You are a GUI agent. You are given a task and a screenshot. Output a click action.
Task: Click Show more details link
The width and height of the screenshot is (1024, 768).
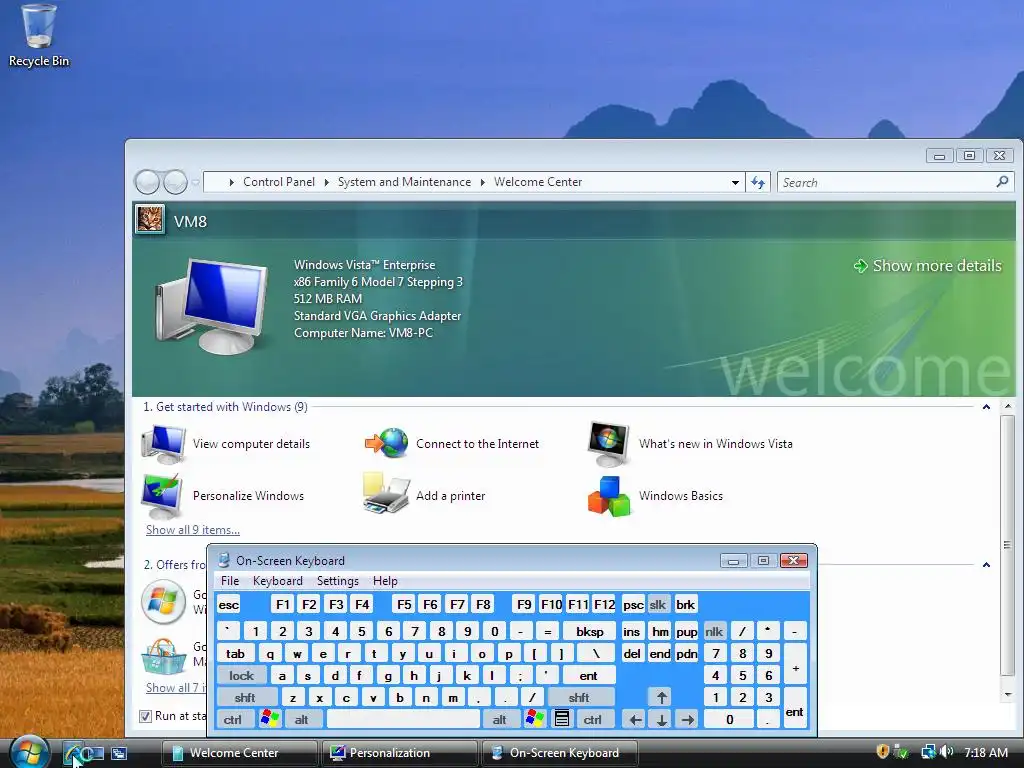pos(927,265)
